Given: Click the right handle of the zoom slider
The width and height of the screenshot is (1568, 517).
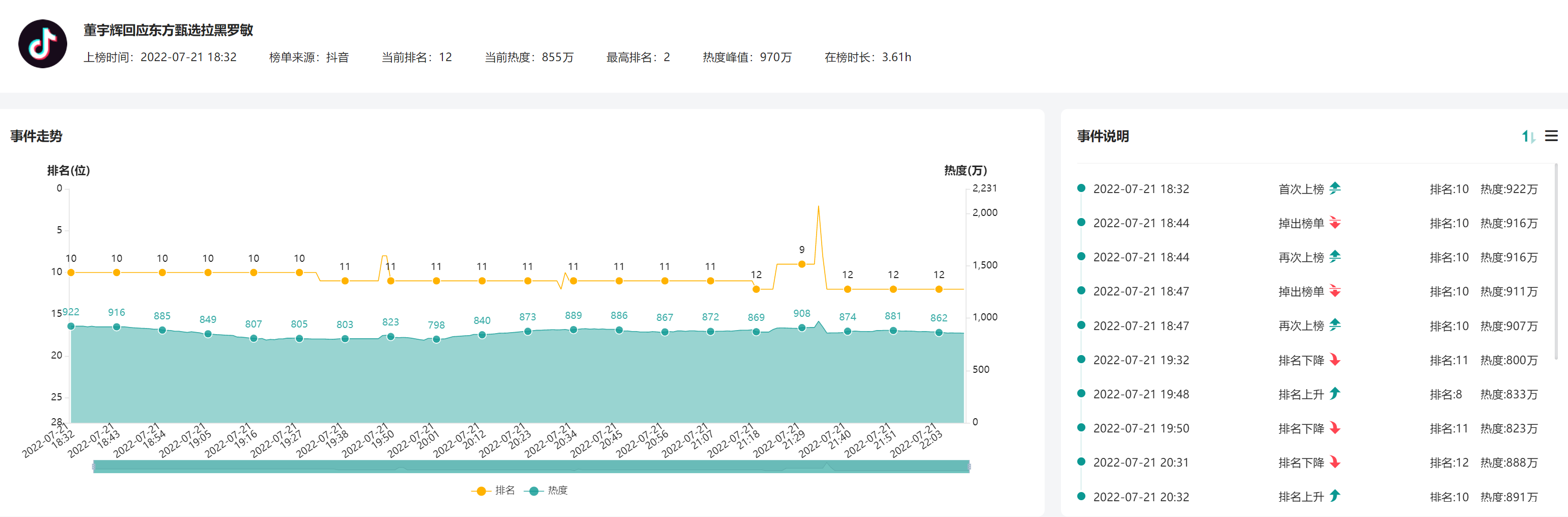Looking at the screenshot, I should point(969,467).
